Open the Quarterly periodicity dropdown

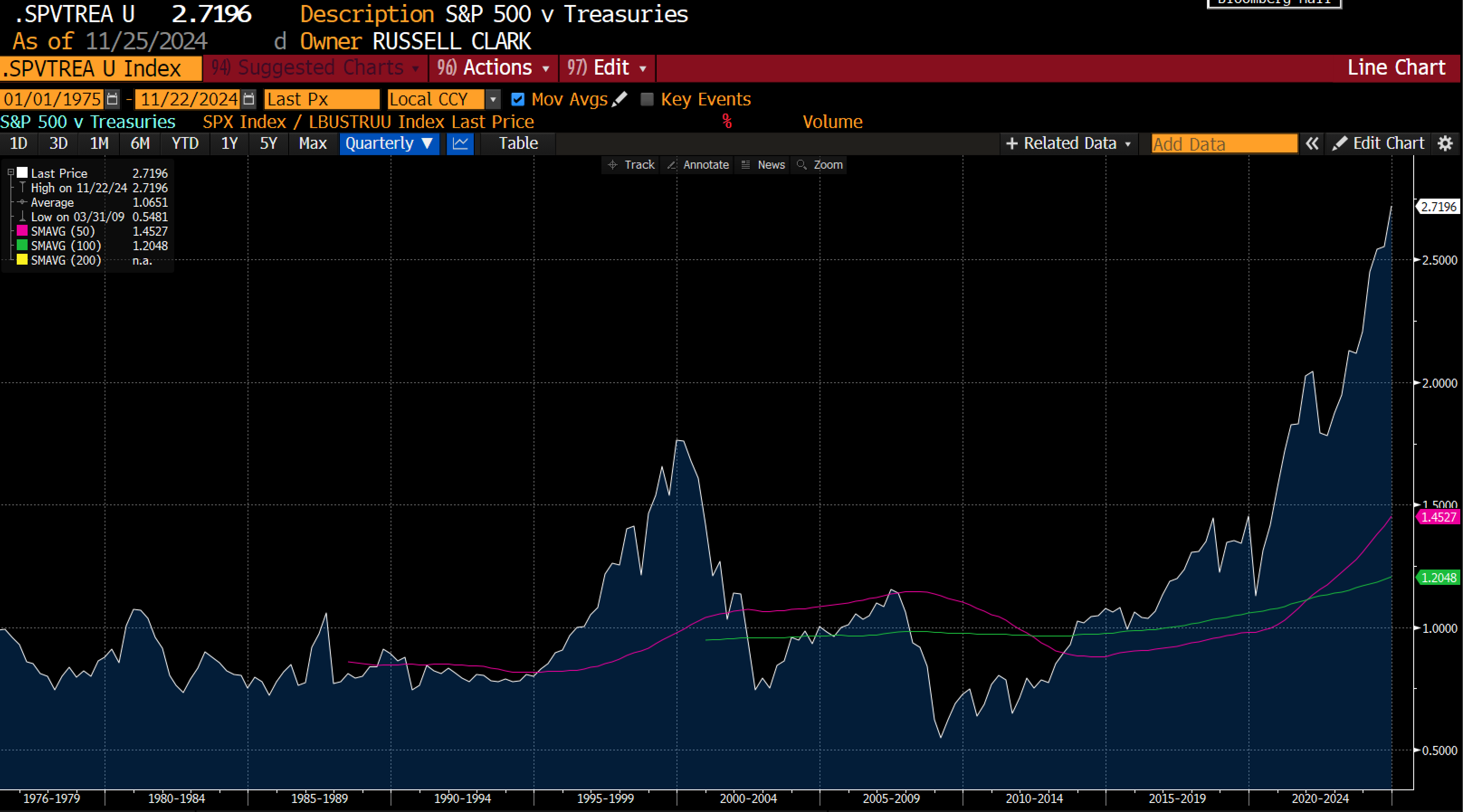[389, 144]
